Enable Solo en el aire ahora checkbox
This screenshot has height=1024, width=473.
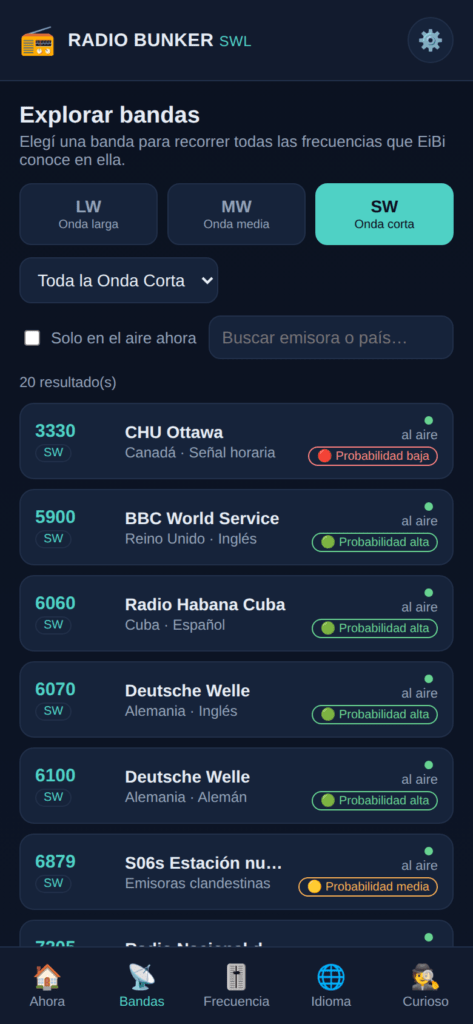(x=32, y=338)
